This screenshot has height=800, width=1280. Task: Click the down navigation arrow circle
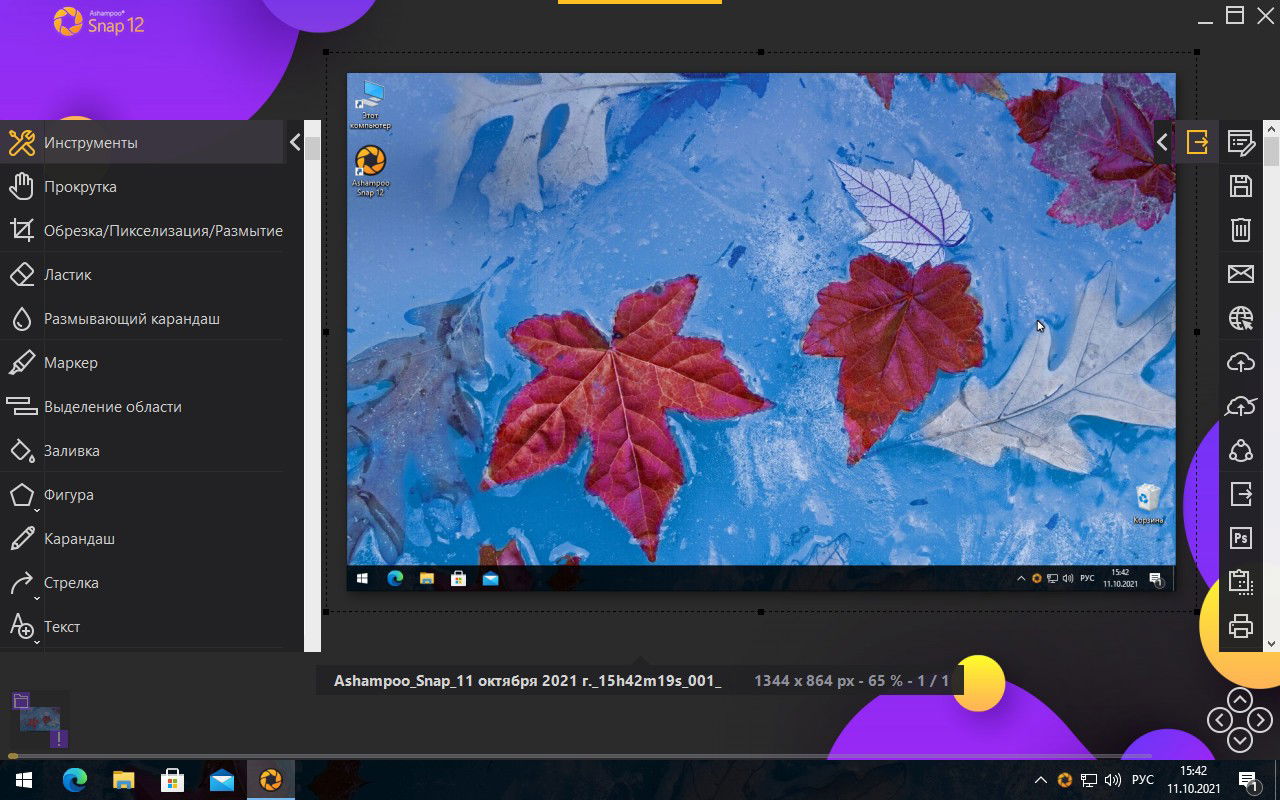pyautogui.click(x=1240, y=741)
